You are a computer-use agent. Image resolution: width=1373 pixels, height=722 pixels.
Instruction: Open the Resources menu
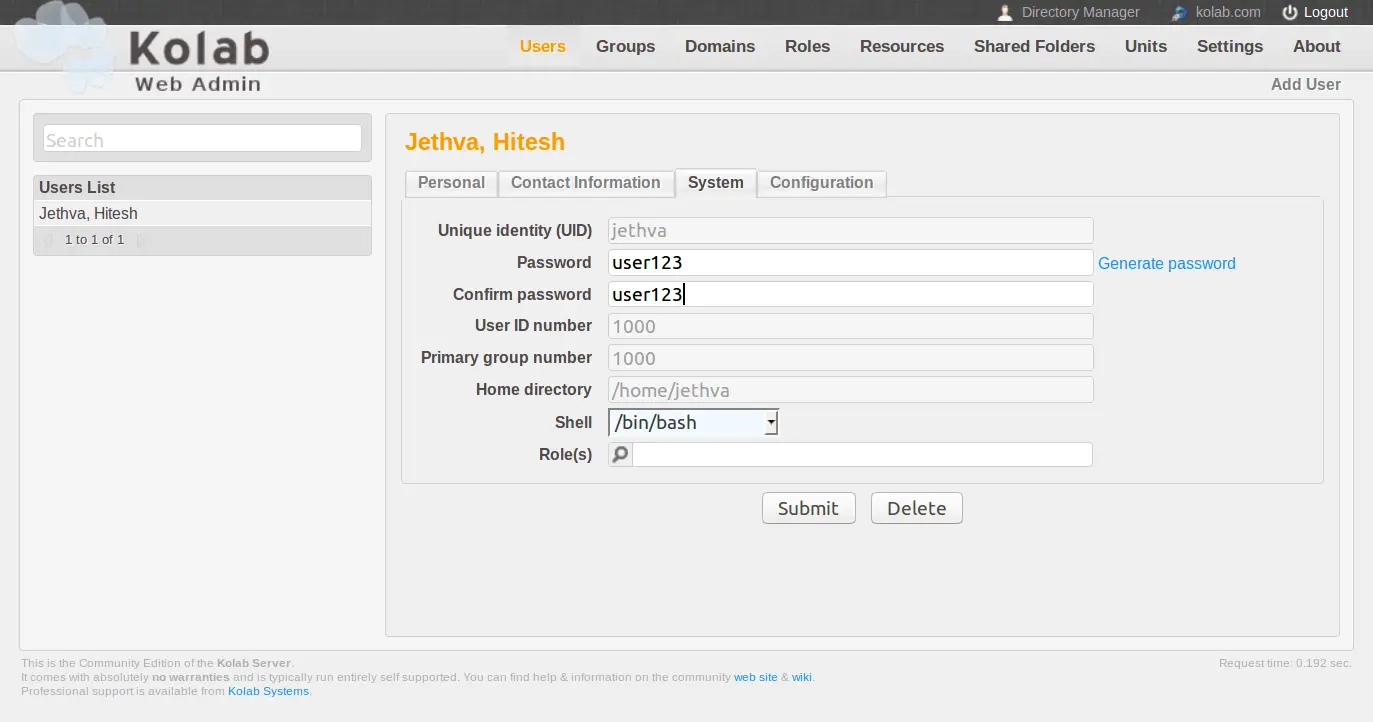coord(902,46)
